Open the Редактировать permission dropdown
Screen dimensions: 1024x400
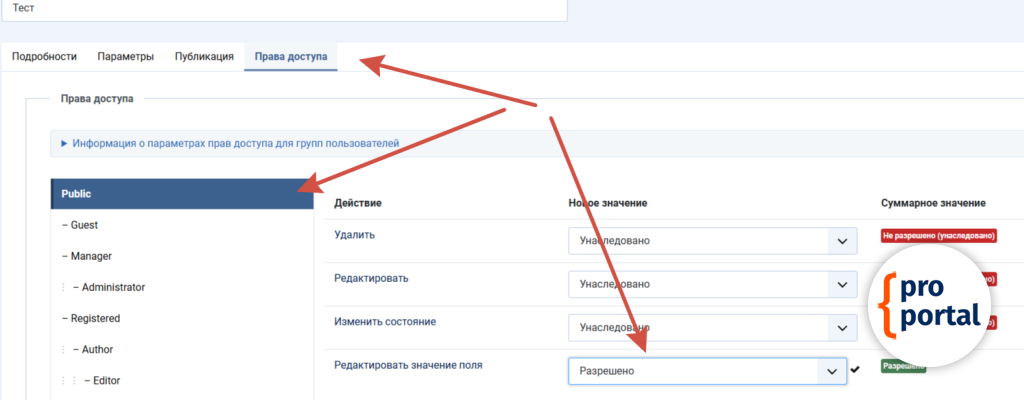tap(713, 285)
